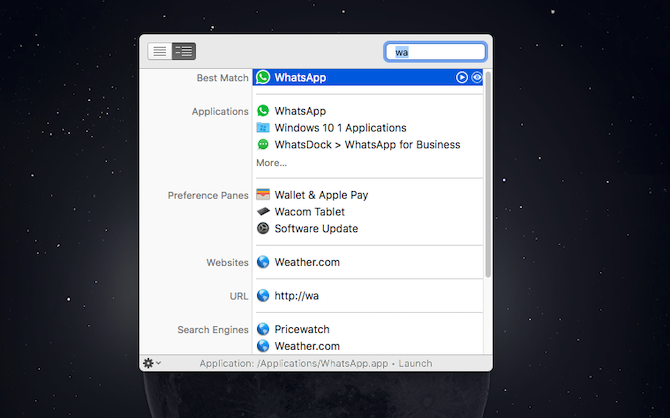Select 'Pricewatch' search engine

pos(302,330)
